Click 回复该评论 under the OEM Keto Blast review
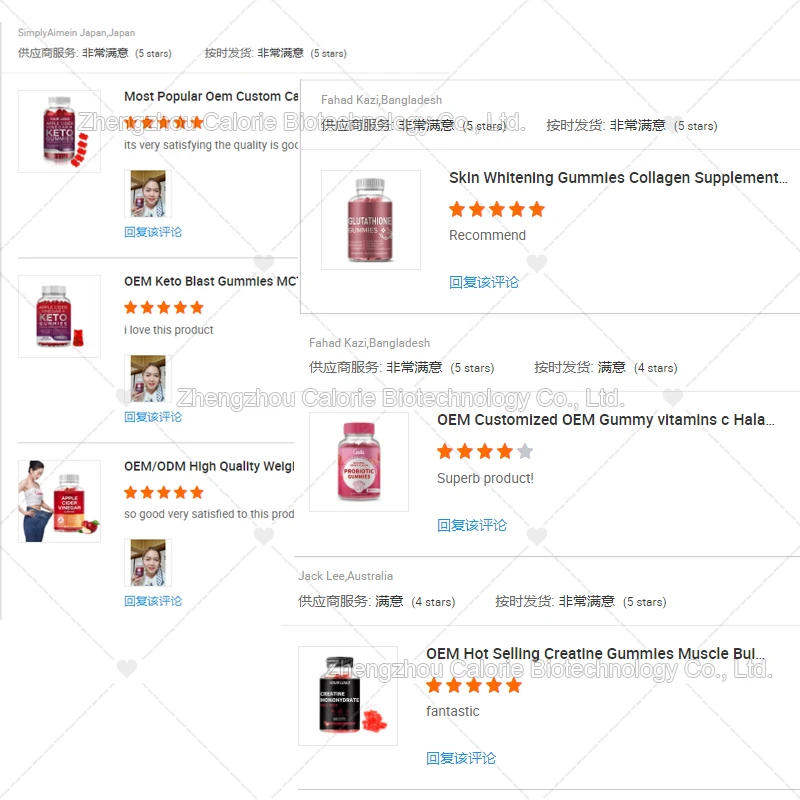The image size is (800, 800). pyautogui.click(x=153, y=417)
